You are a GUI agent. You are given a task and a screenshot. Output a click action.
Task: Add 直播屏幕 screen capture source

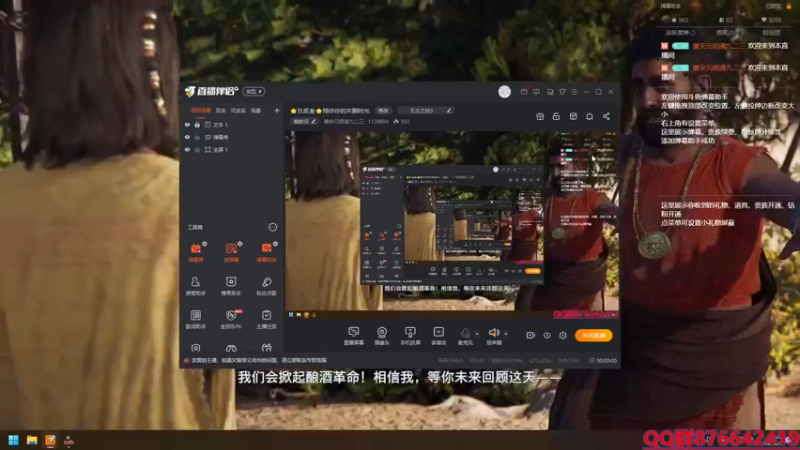[354, 336]
